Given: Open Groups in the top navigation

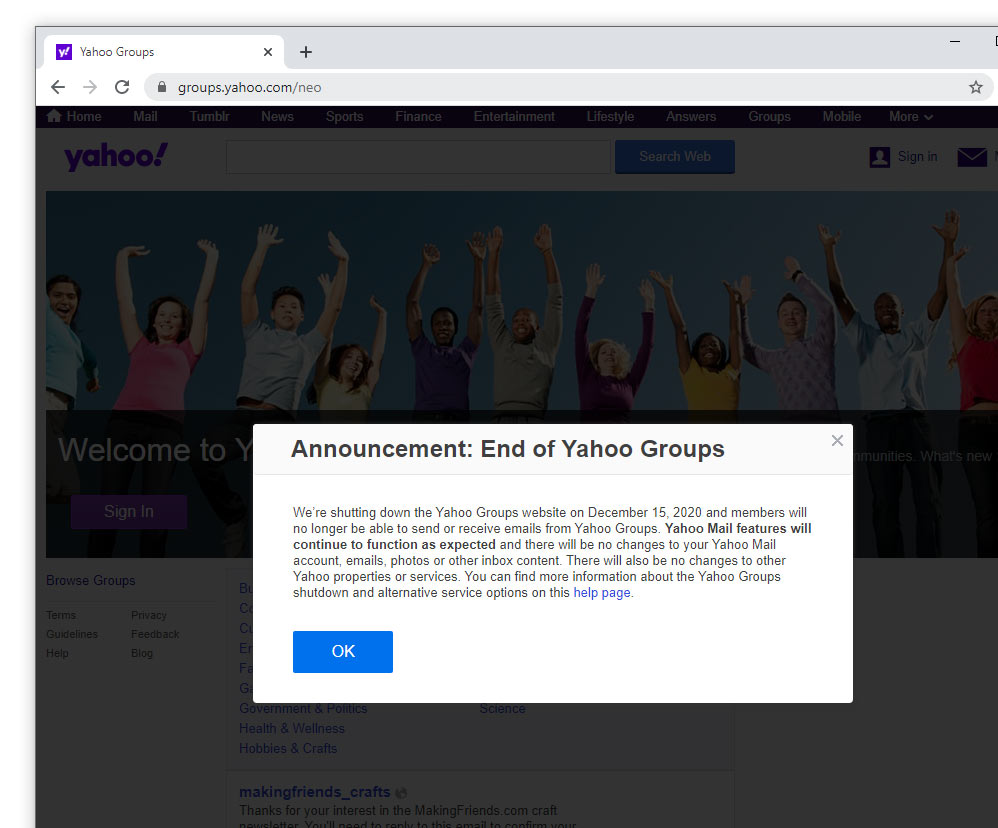Looking at the screenshot, I should (770, 117).
